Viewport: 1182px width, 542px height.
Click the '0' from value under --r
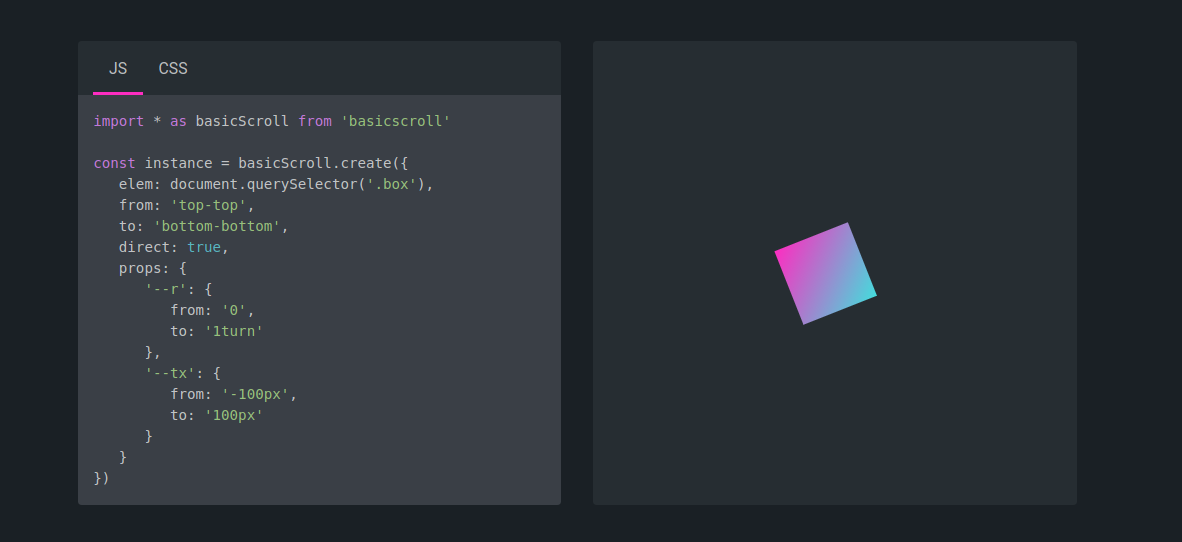tap(234, 310)
